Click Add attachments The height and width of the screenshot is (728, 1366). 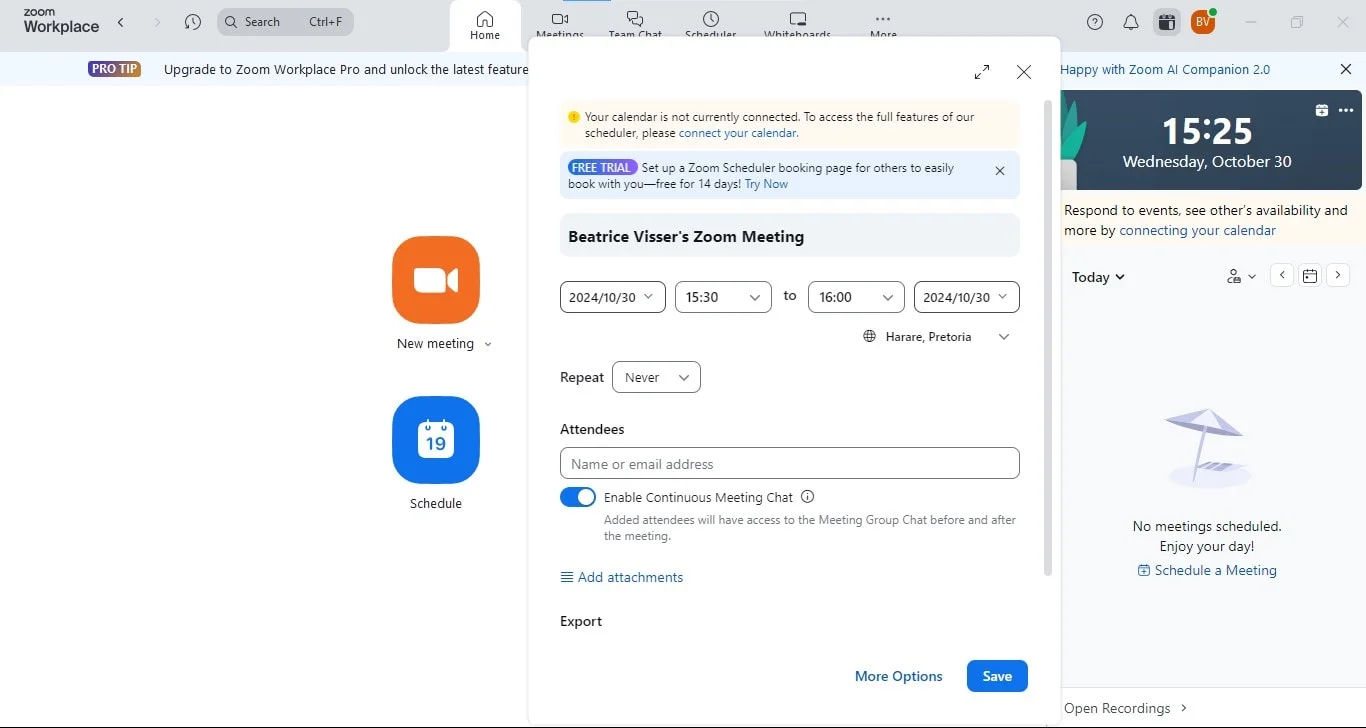622,577
